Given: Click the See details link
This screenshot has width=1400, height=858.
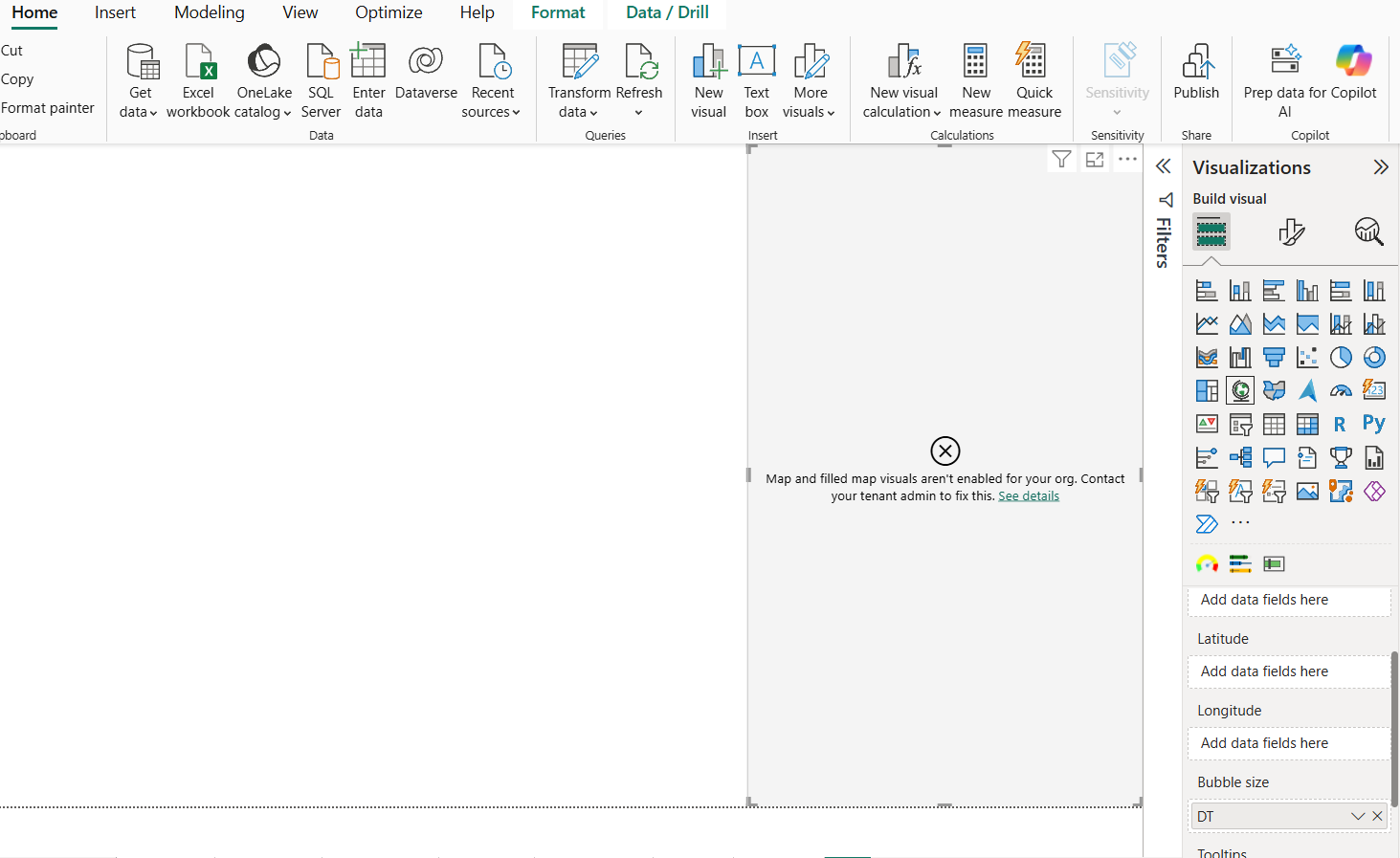Looking at the screenshot, I should coord(1029,496).
